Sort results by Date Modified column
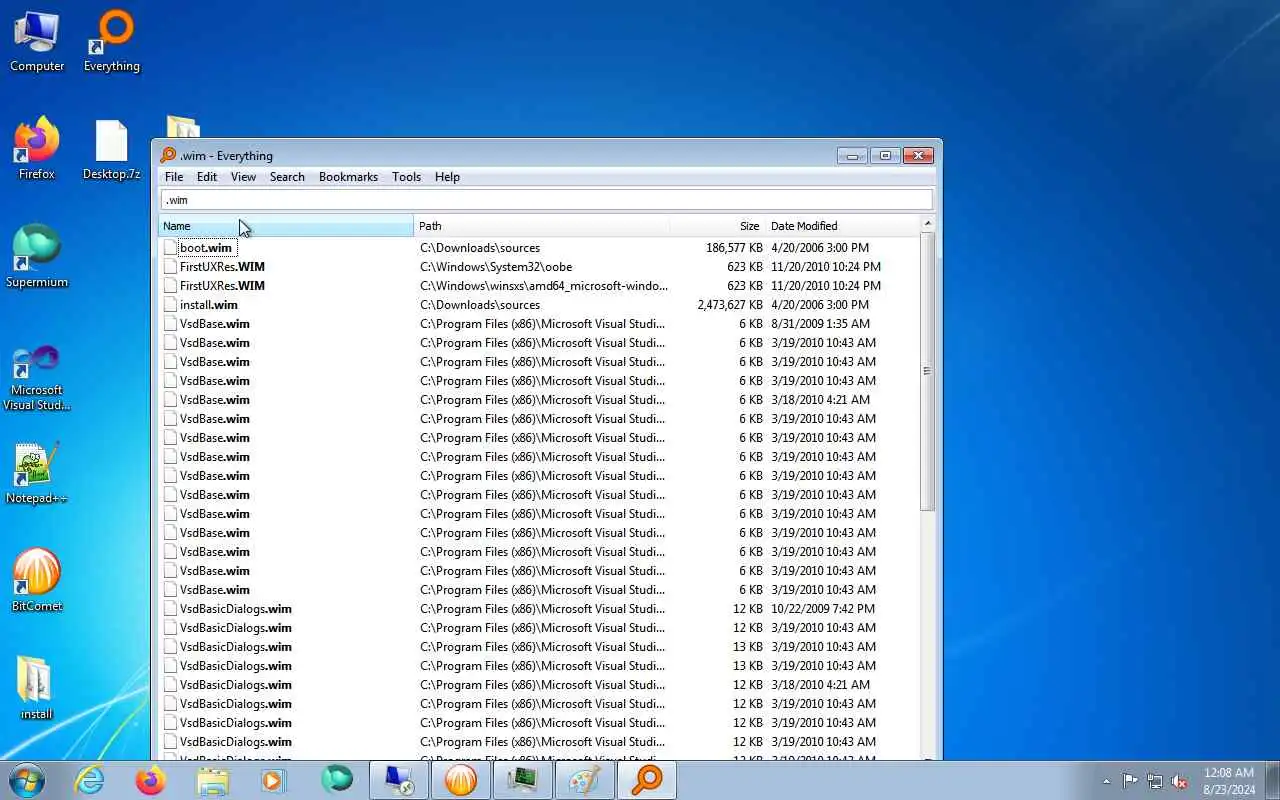This screenshot has height=800, width=1280. click(843, 226)
